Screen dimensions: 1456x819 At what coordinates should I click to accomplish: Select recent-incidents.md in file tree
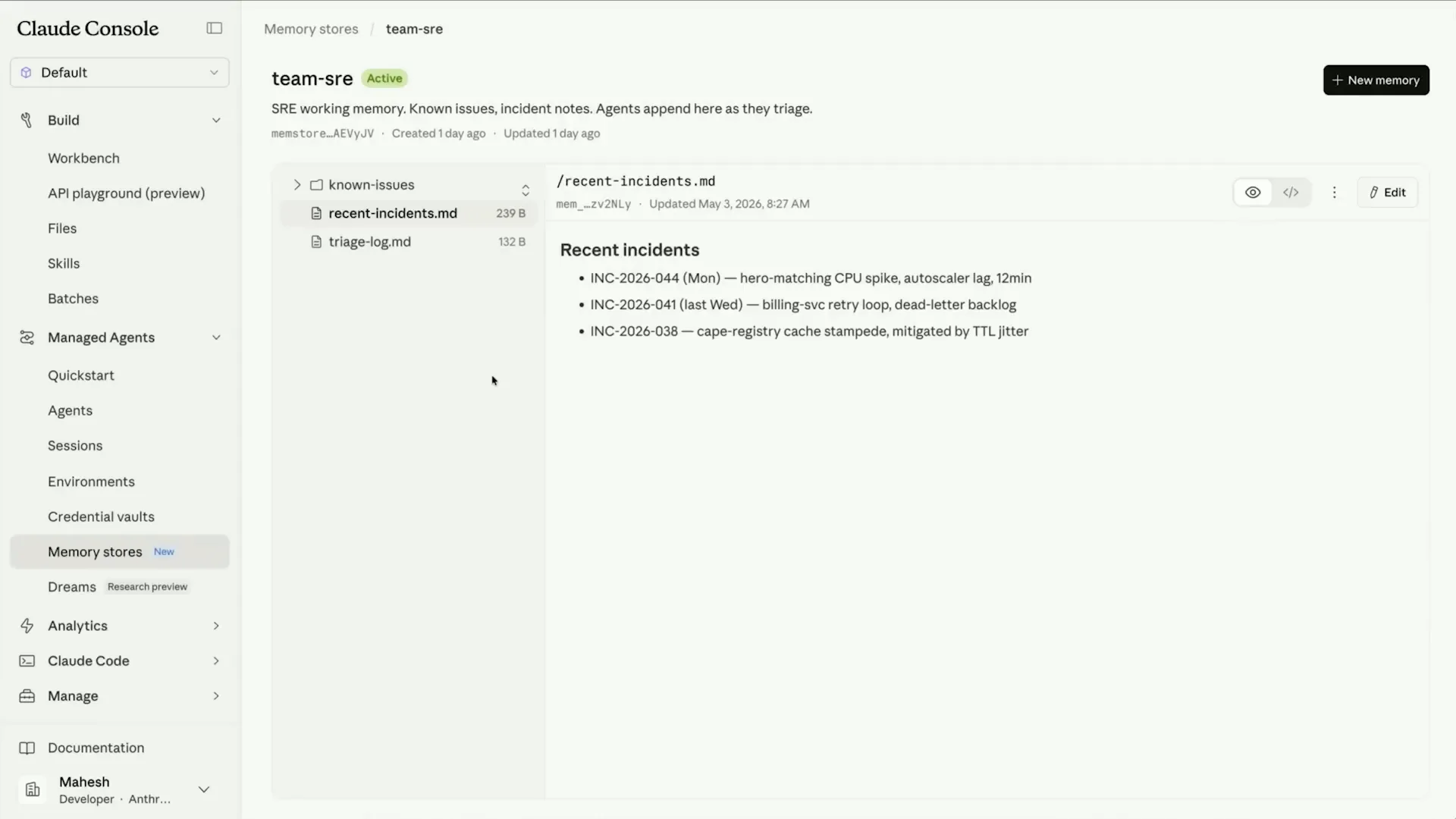(x=409, y=214)
